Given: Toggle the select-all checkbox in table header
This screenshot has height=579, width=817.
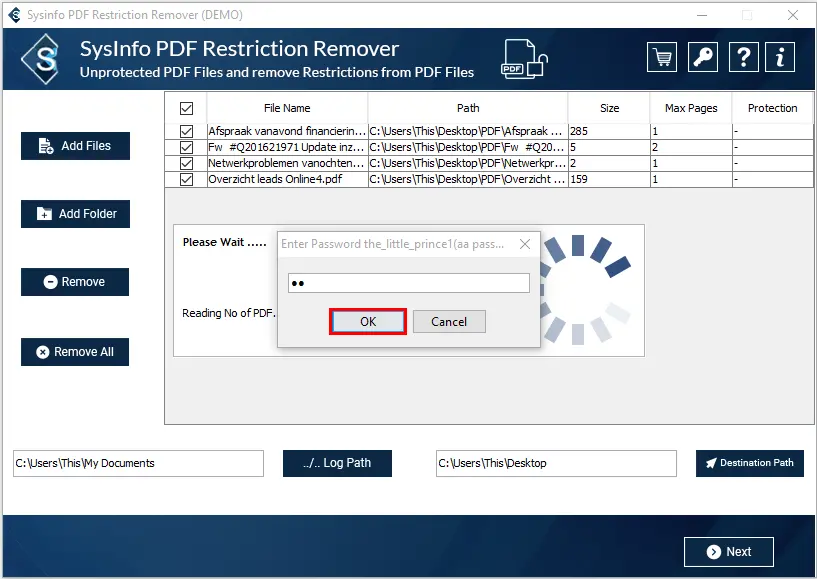Looking at the screenshot, I should click(x=186, y=108).
